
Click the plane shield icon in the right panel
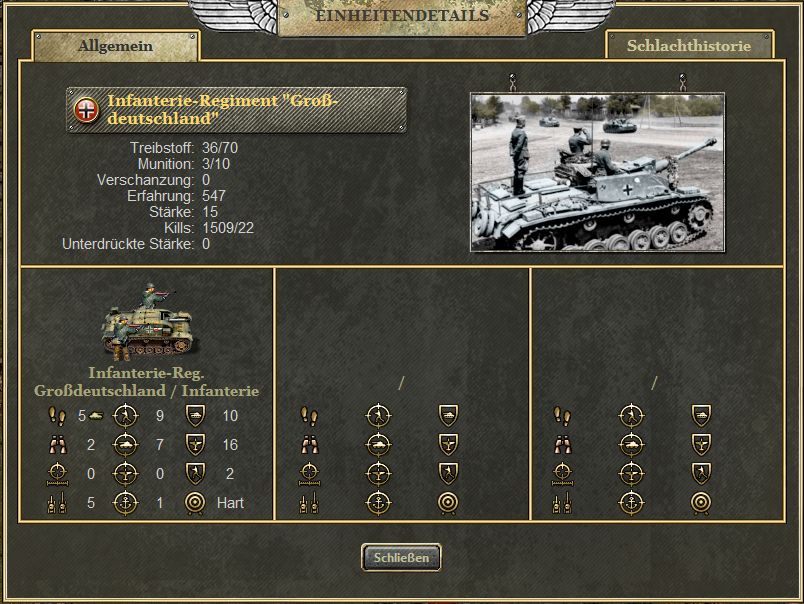[x=701, y=445]
